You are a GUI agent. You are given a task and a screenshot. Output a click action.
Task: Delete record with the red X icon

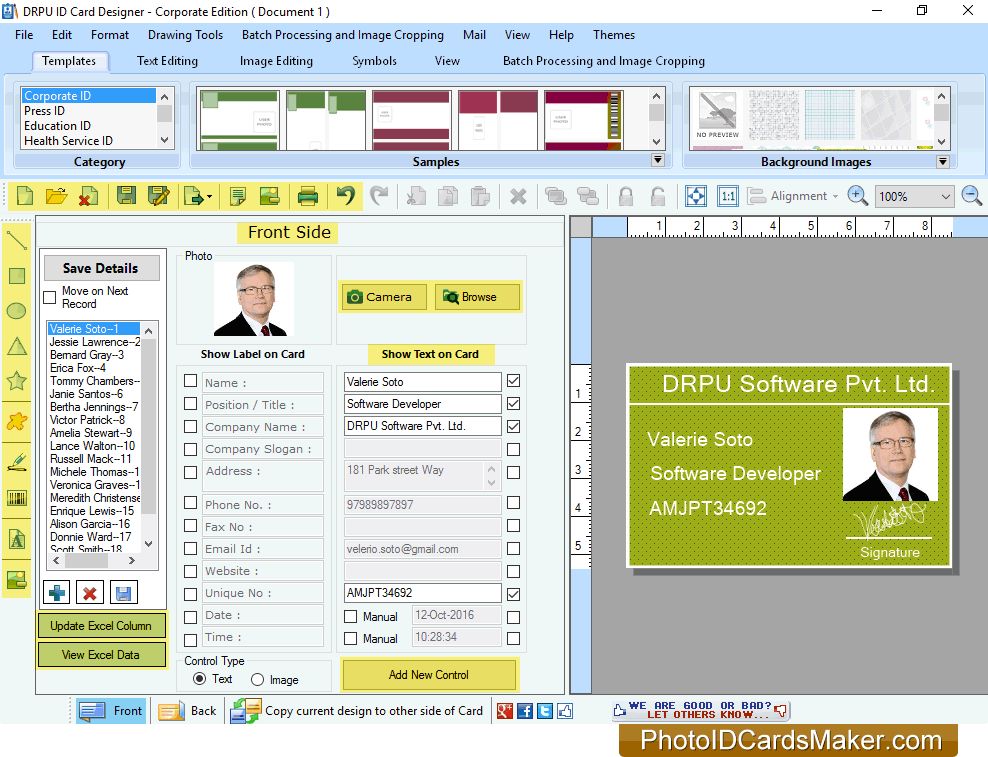89,592
